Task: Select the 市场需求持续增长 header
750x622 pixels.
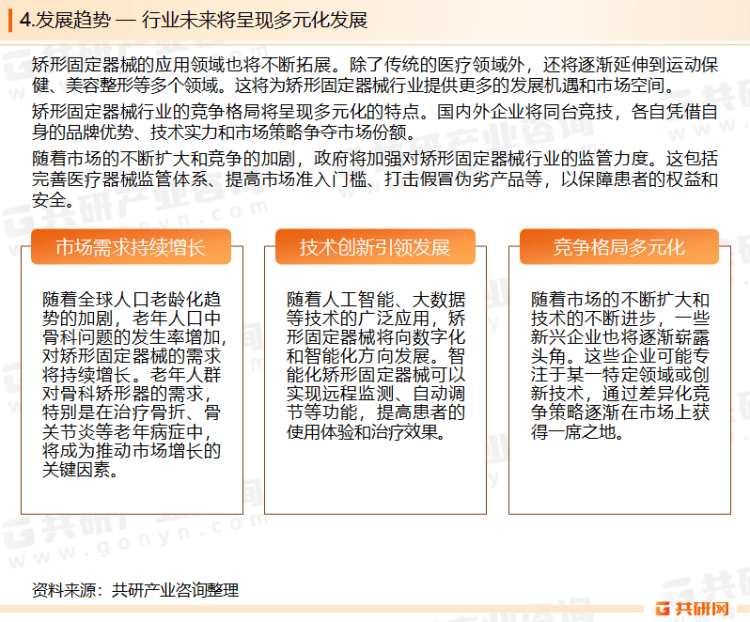Action: click(131, 247)
